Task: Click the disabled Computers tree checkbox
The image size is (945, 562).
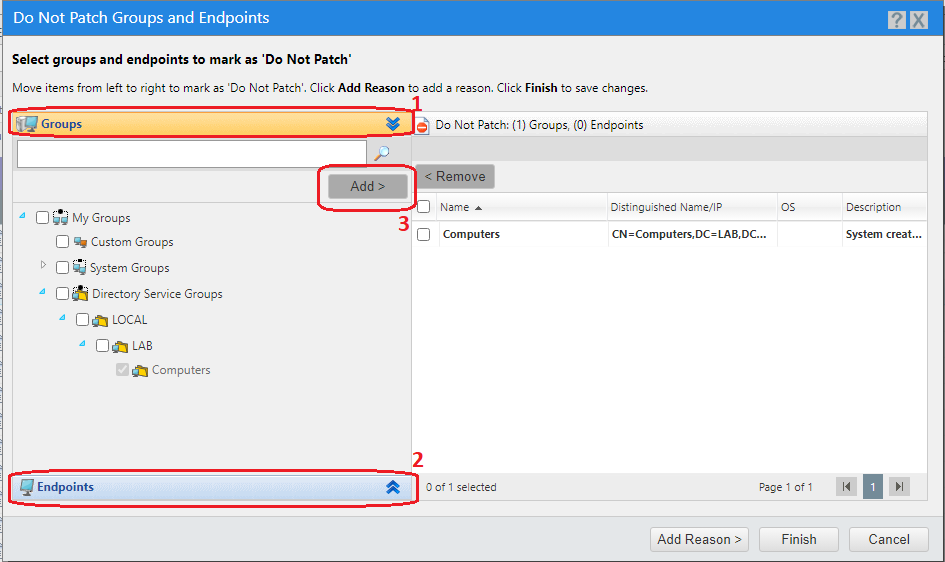Action: point(122,369)
